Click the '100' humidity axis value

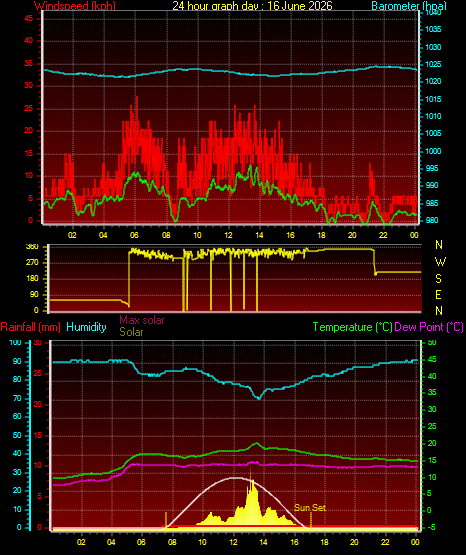pyautogui.click(x=16, y=343)
